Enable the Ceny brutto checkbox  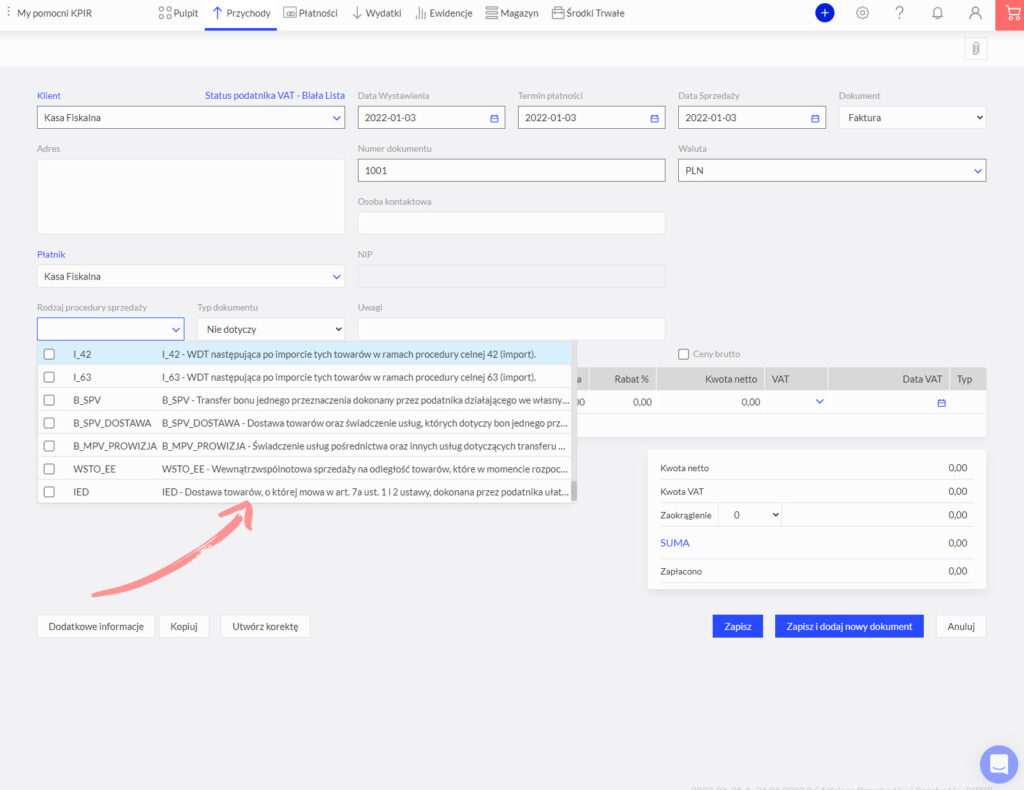point(684,354)
